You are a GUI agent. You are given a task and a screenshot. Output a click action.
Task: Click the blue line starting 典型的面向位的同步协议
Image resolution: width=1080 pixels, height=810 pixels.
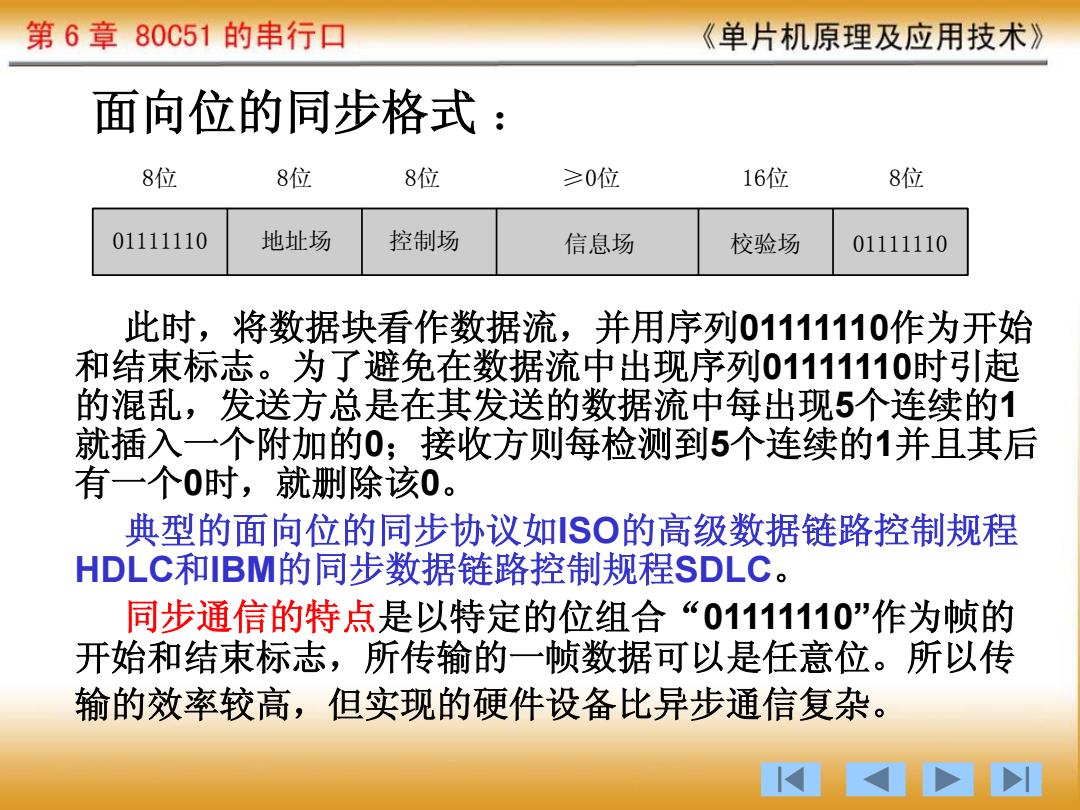pos(571,530)
